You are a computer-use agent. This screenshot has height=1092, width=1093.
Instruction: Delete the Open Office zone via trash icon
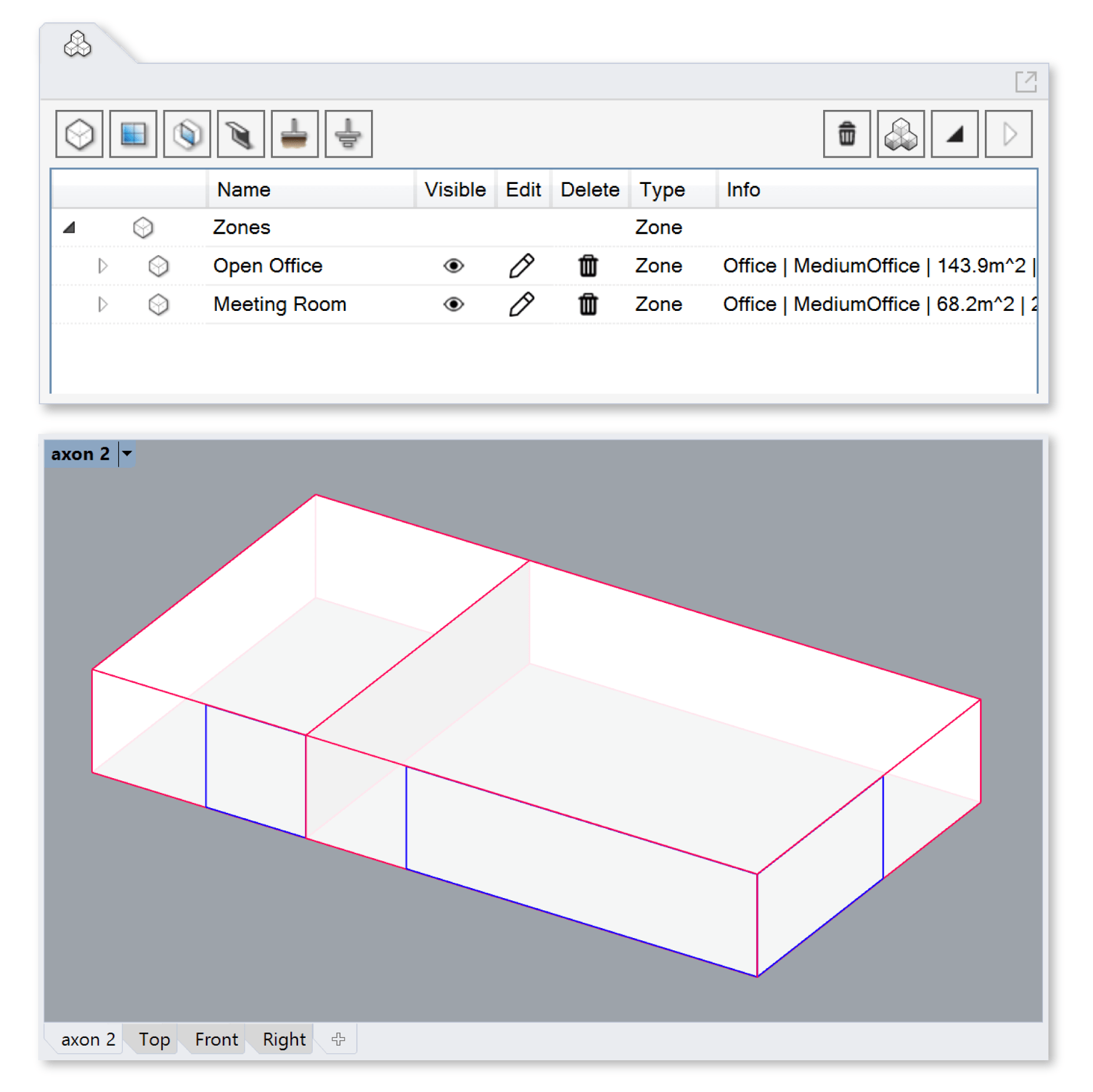click(x=587, y=266)
